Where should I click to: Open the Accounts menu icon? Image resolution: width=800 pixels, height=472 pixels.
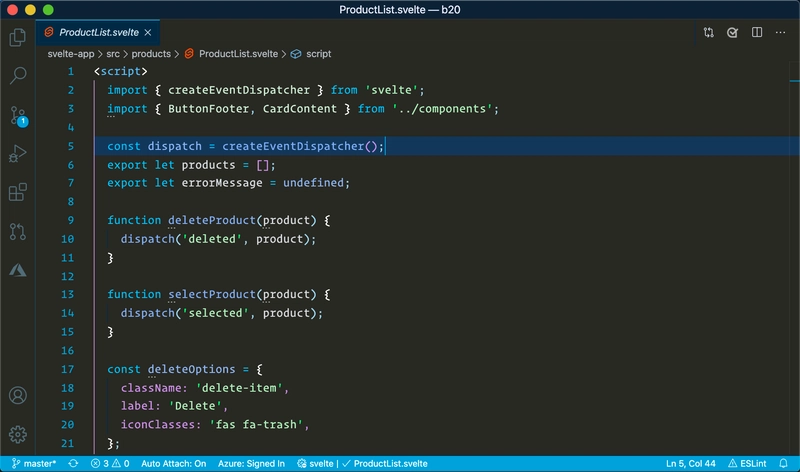18,395
